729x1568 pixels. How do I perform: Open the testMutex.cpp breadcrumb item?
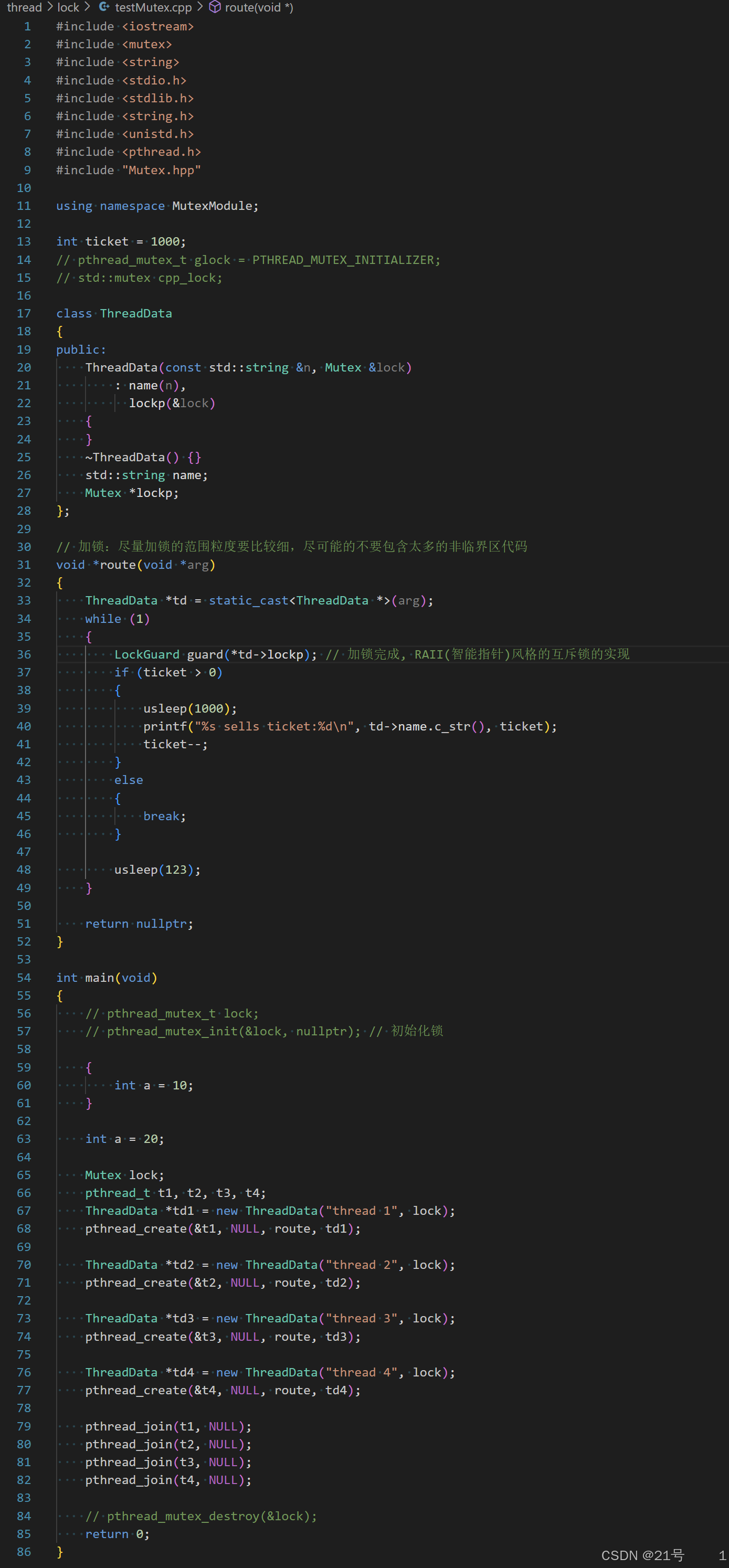pos(153,7)
